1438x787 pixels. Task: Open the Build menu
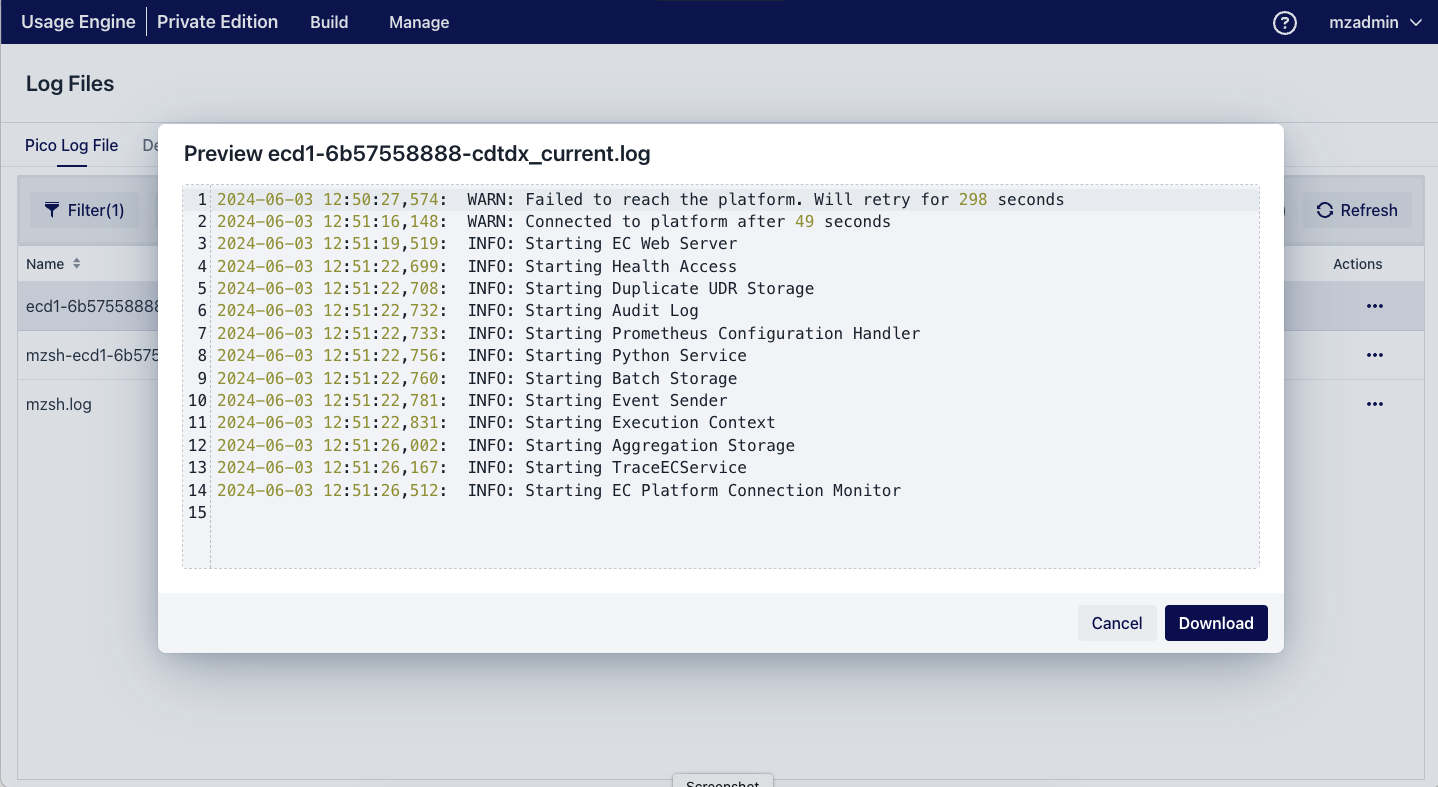pyautogui.click(x=328, y=22)
